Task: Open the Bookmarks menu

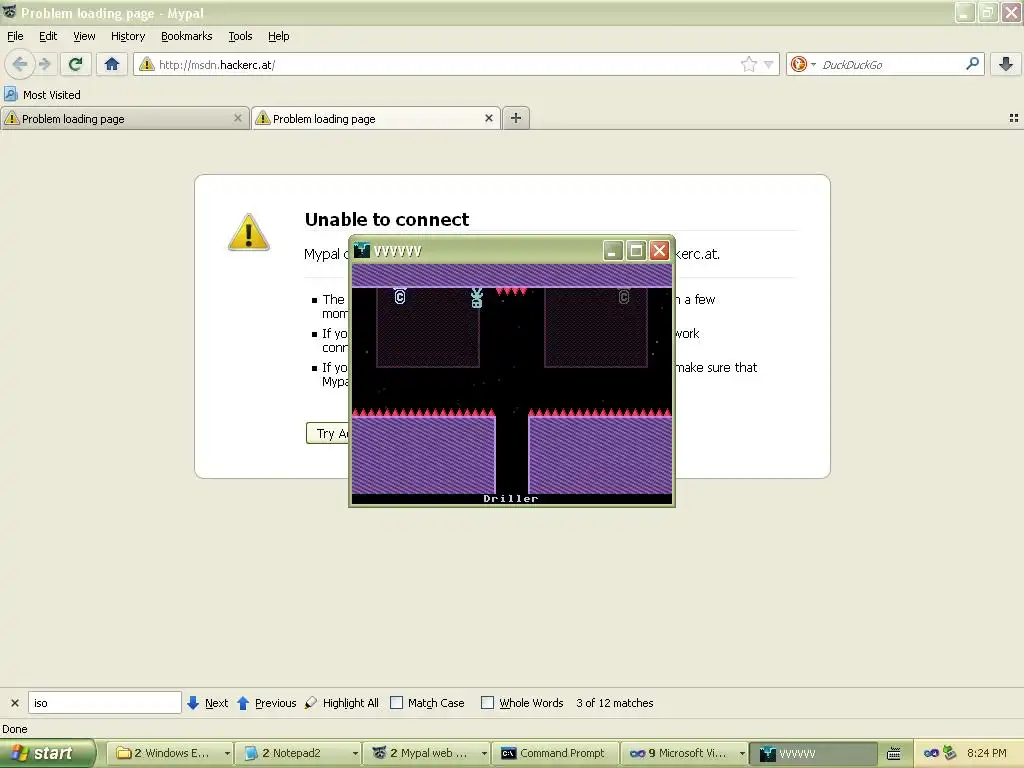Action: point(186,36)
